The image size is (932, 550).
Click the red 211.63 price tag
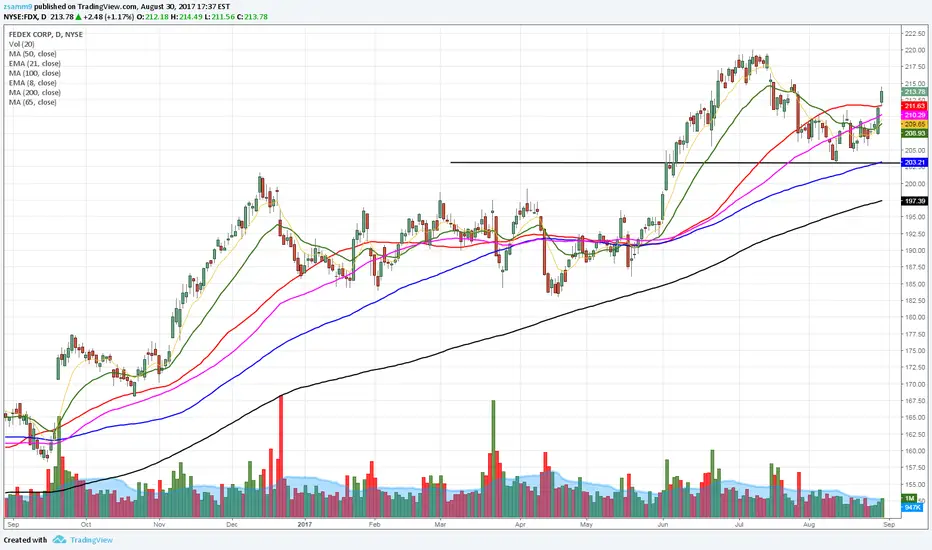click(x=914, y=106)
